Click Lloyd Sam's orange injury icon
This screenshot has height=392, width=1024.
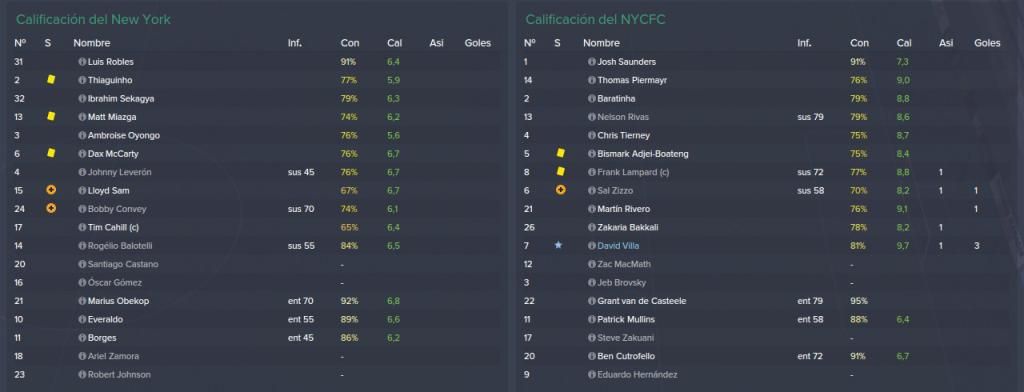tap(51, 190)
